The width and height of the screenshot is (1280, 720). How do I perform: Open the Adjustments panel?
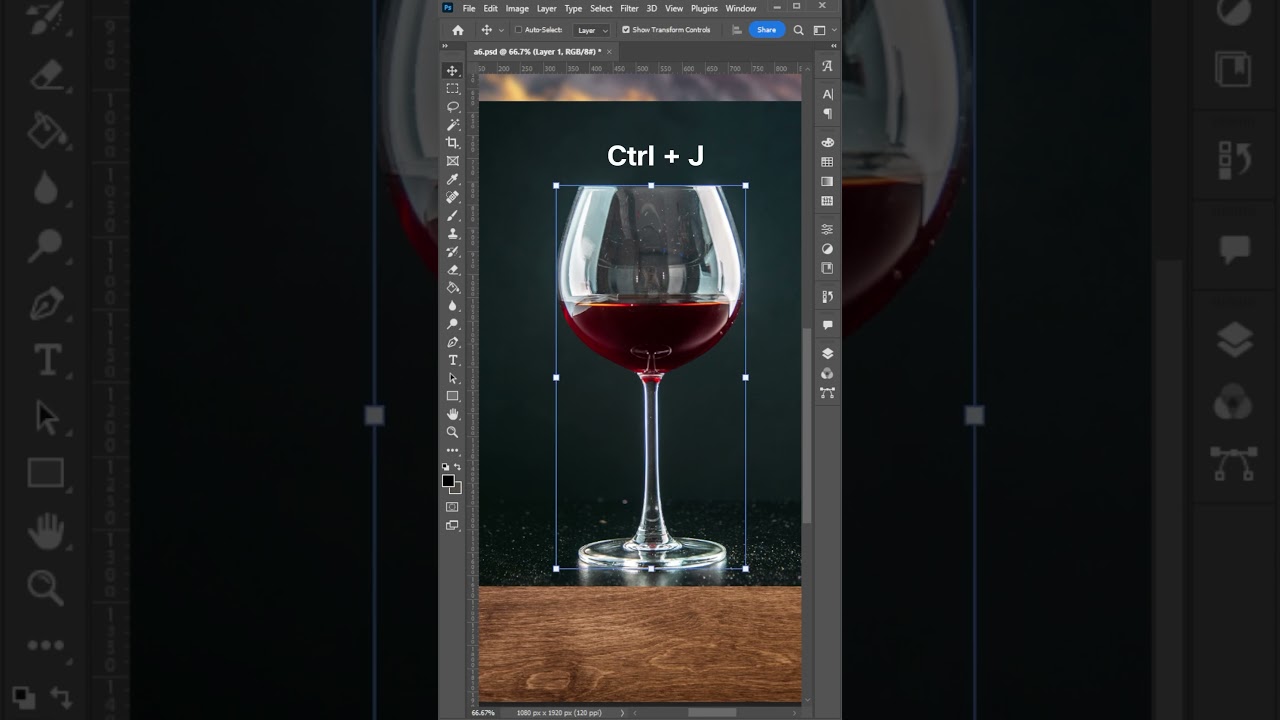pyautogui.click(x=827, y=249)
